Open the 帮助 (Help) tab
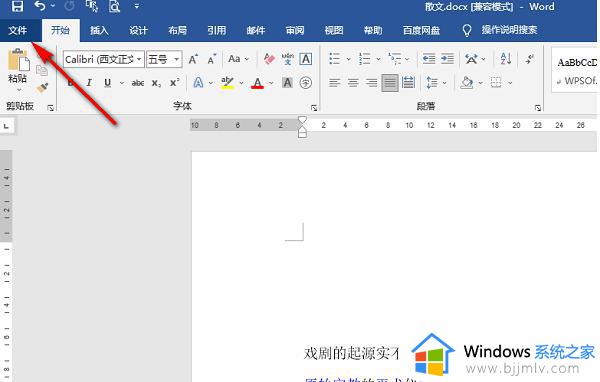 click(373, 30)
